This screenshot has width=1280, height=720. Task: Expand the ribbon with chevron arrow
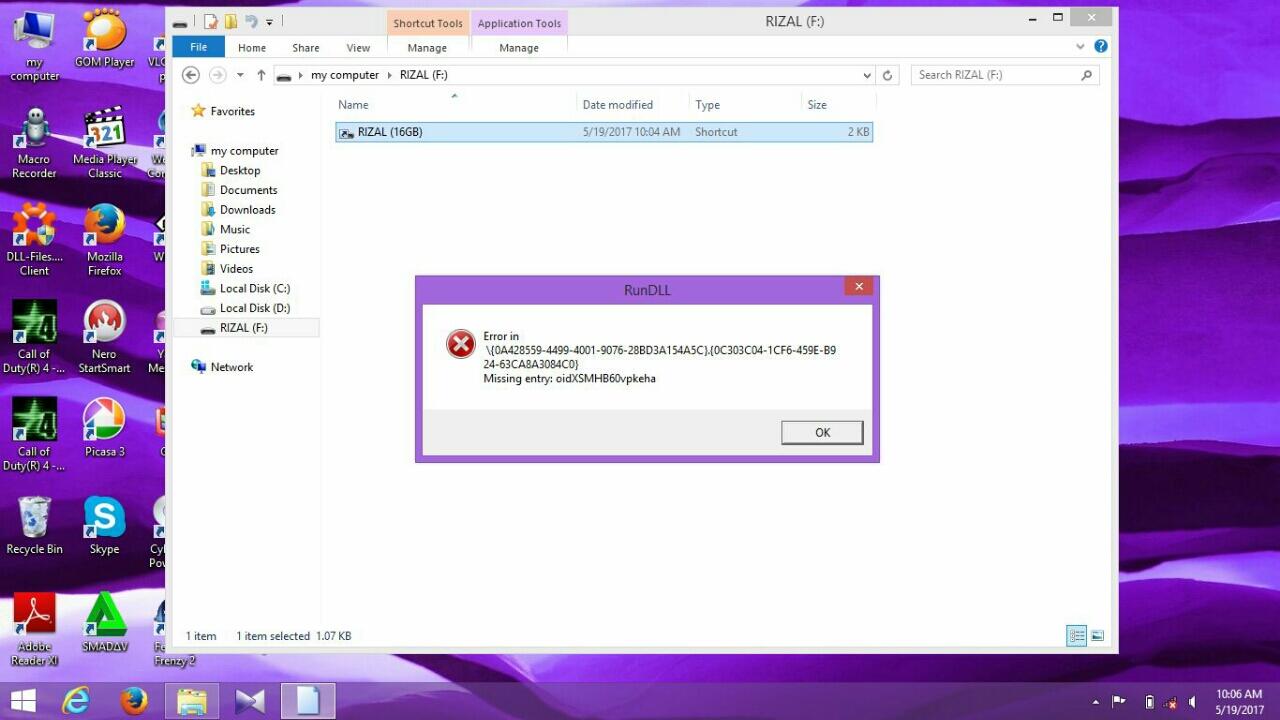click(x=1080, y=47)
